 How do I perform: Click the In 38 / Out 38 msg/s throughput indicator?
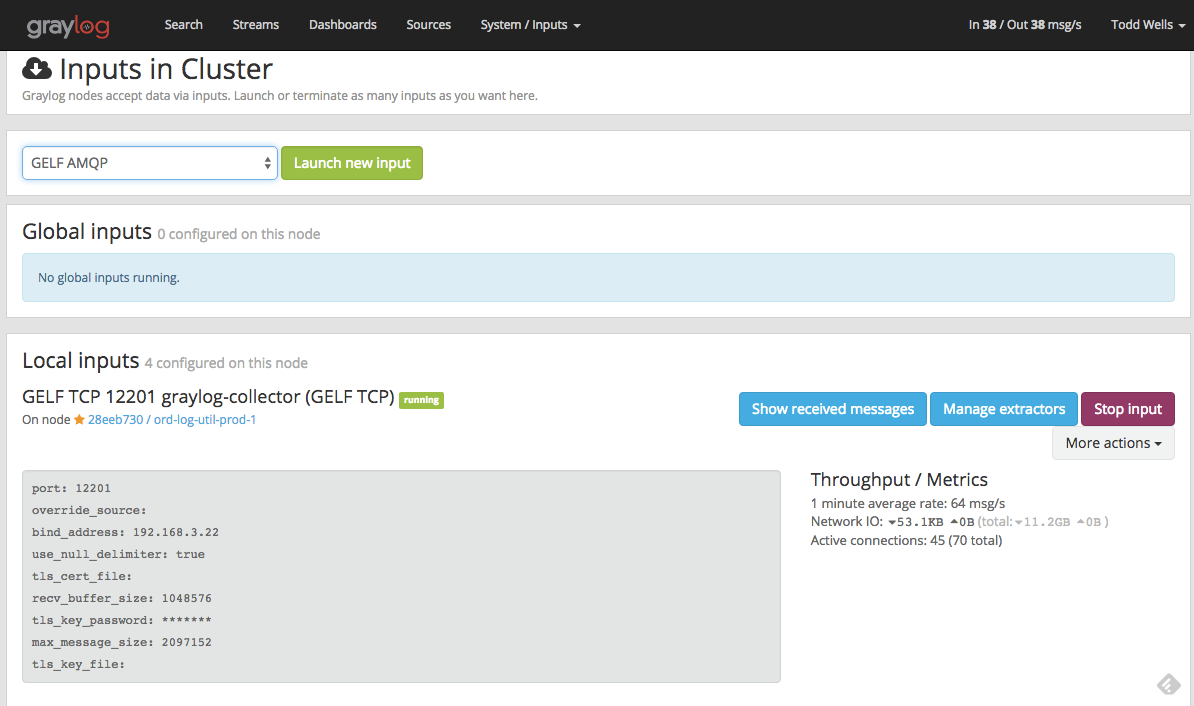click(x=1025, y=24)
